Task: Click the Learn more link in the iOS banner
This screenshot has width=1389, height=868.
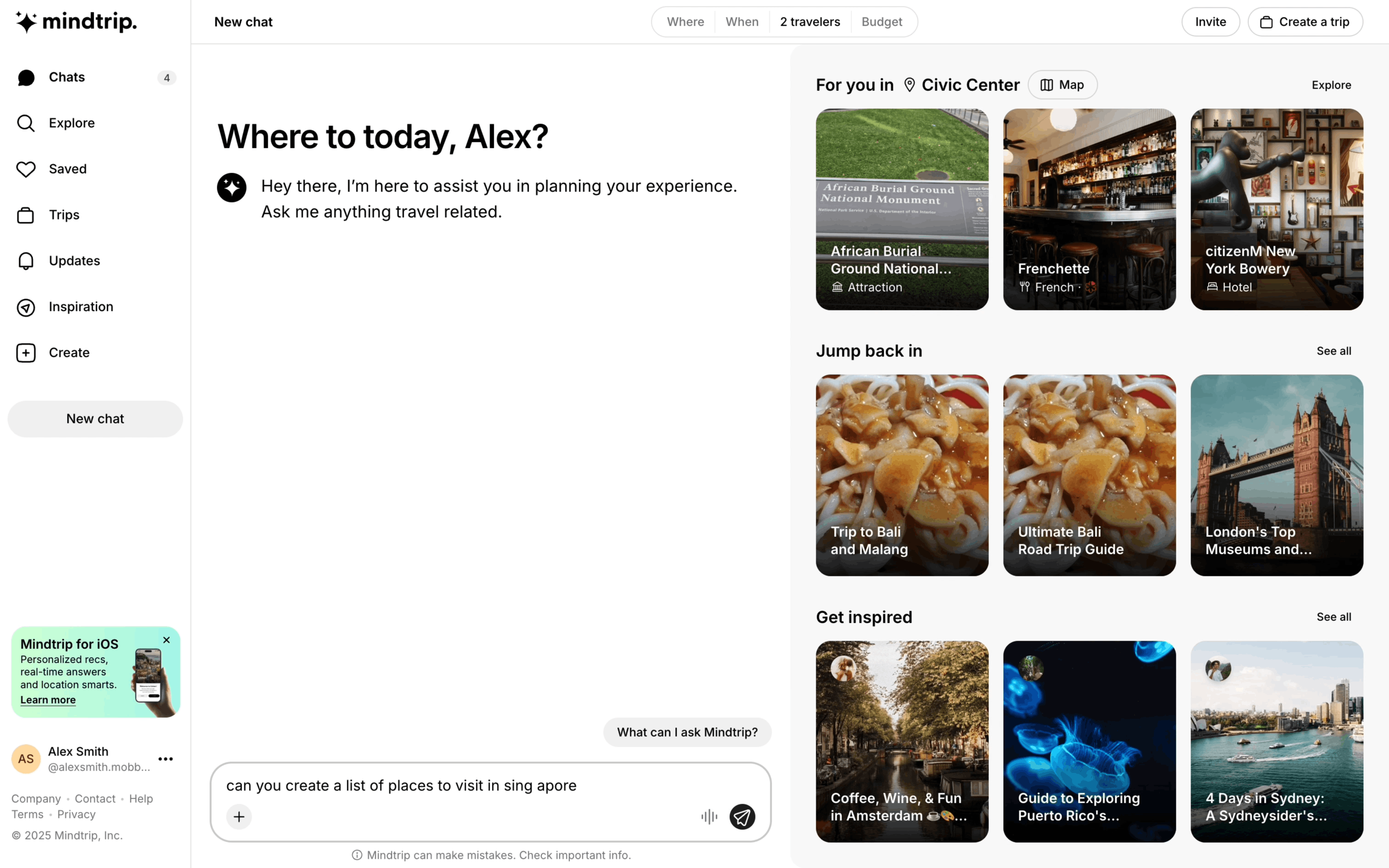Action: (48, 700)
